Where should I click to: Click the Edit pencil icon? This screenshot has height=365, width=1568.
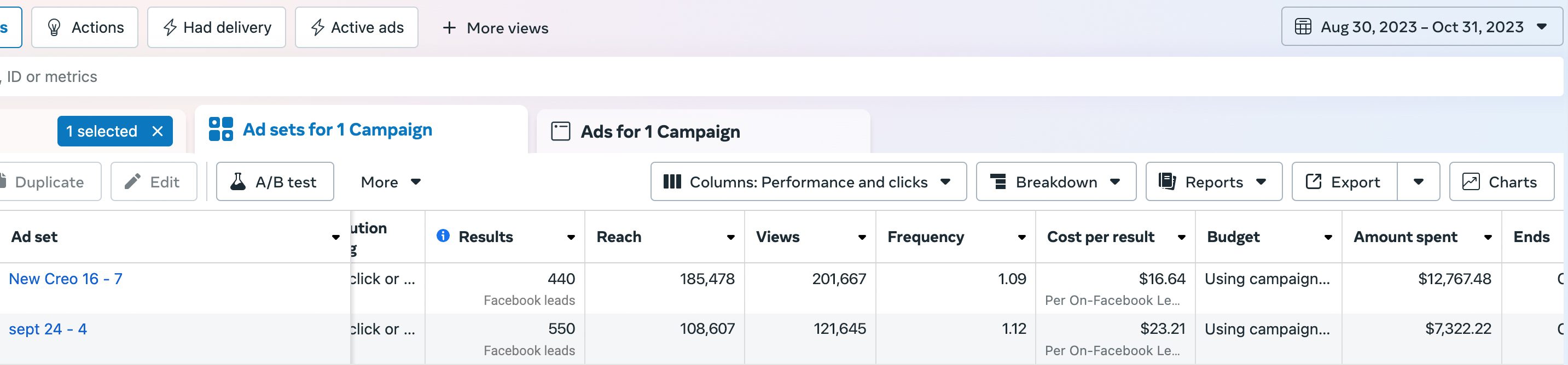(x=133, y=182)
